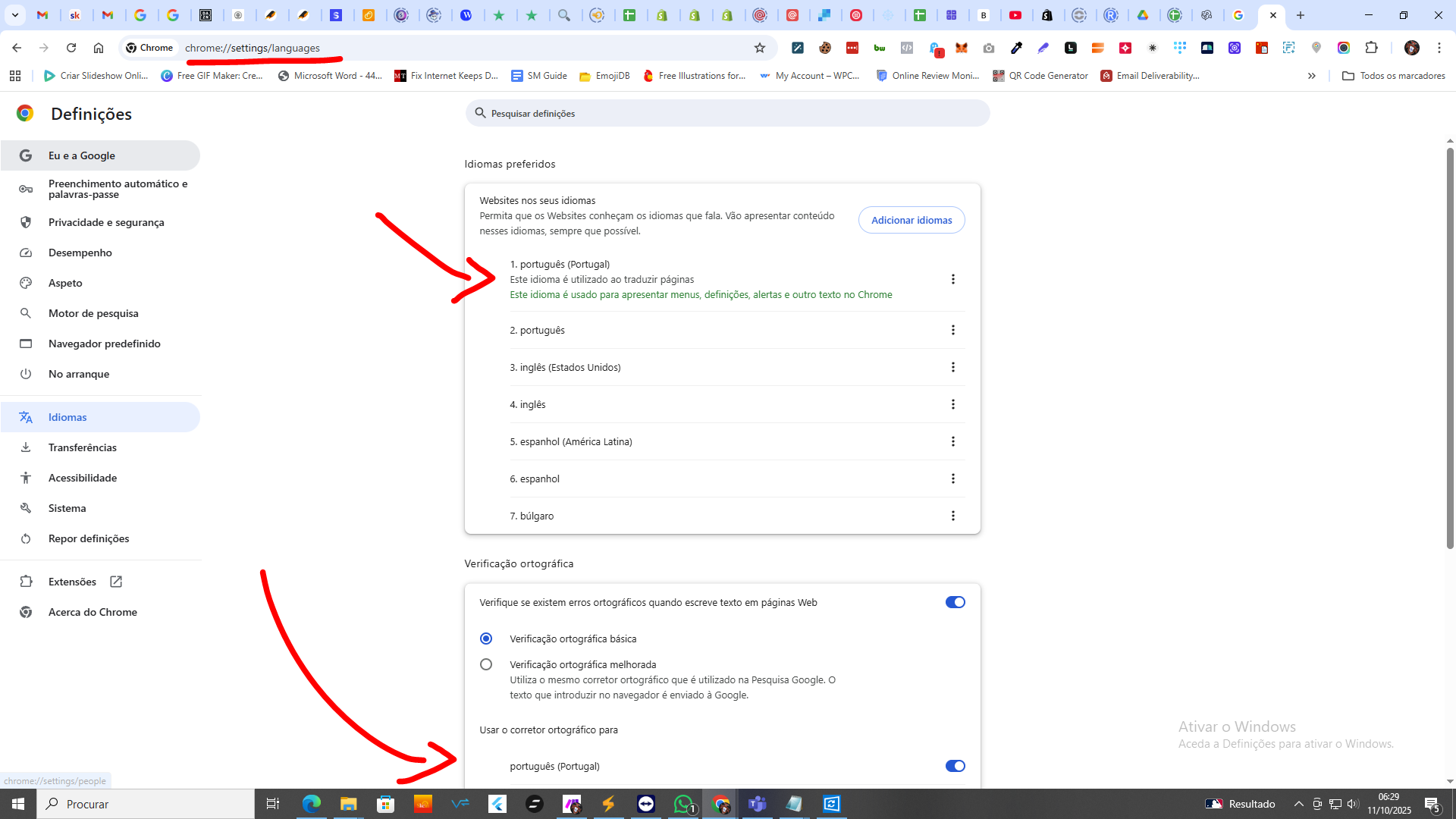
Task: Open Transferências settings
Action: coord(100,447)
